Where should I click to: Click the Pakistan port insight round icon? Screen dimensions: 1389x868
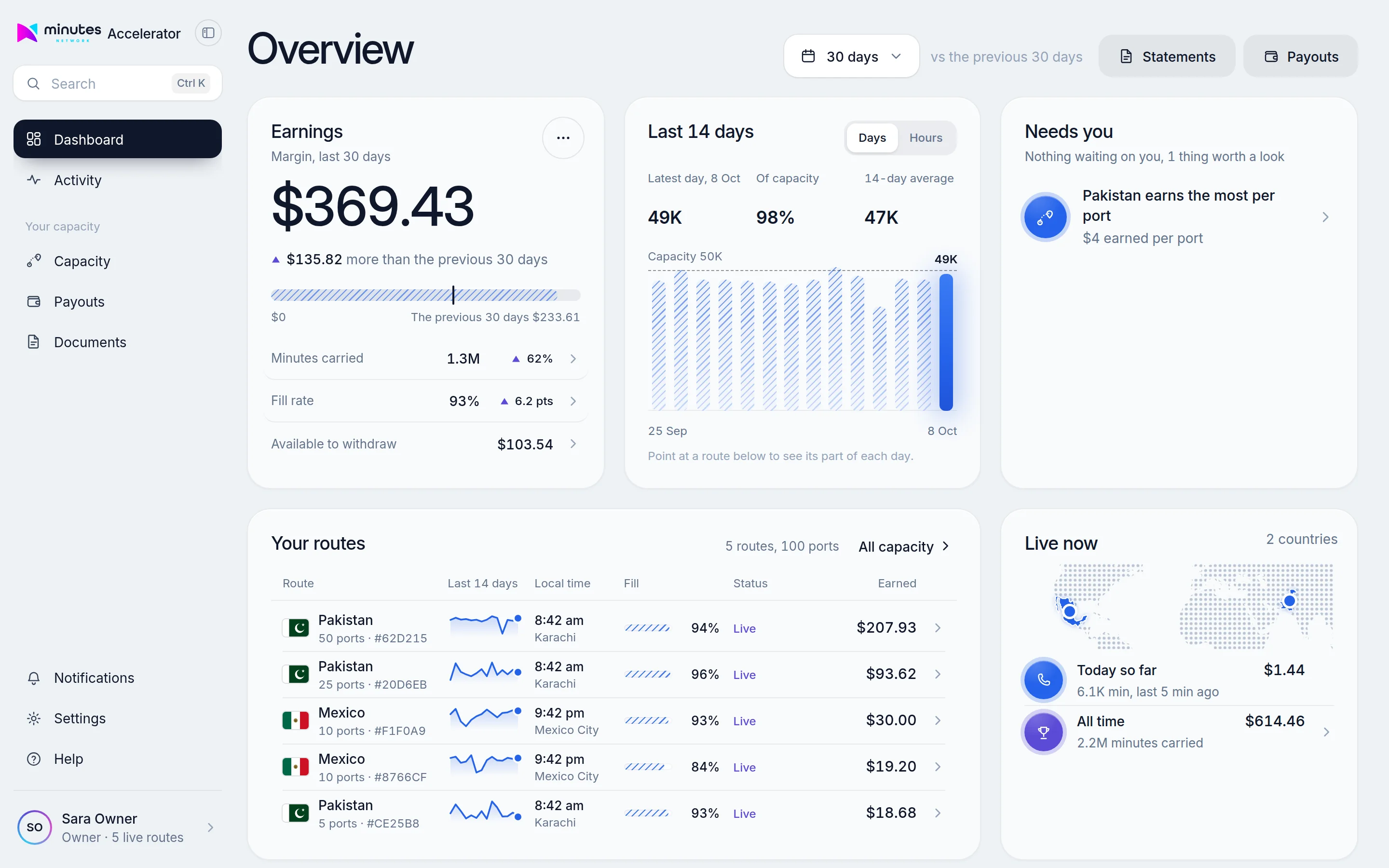[x=1045, y=217]
